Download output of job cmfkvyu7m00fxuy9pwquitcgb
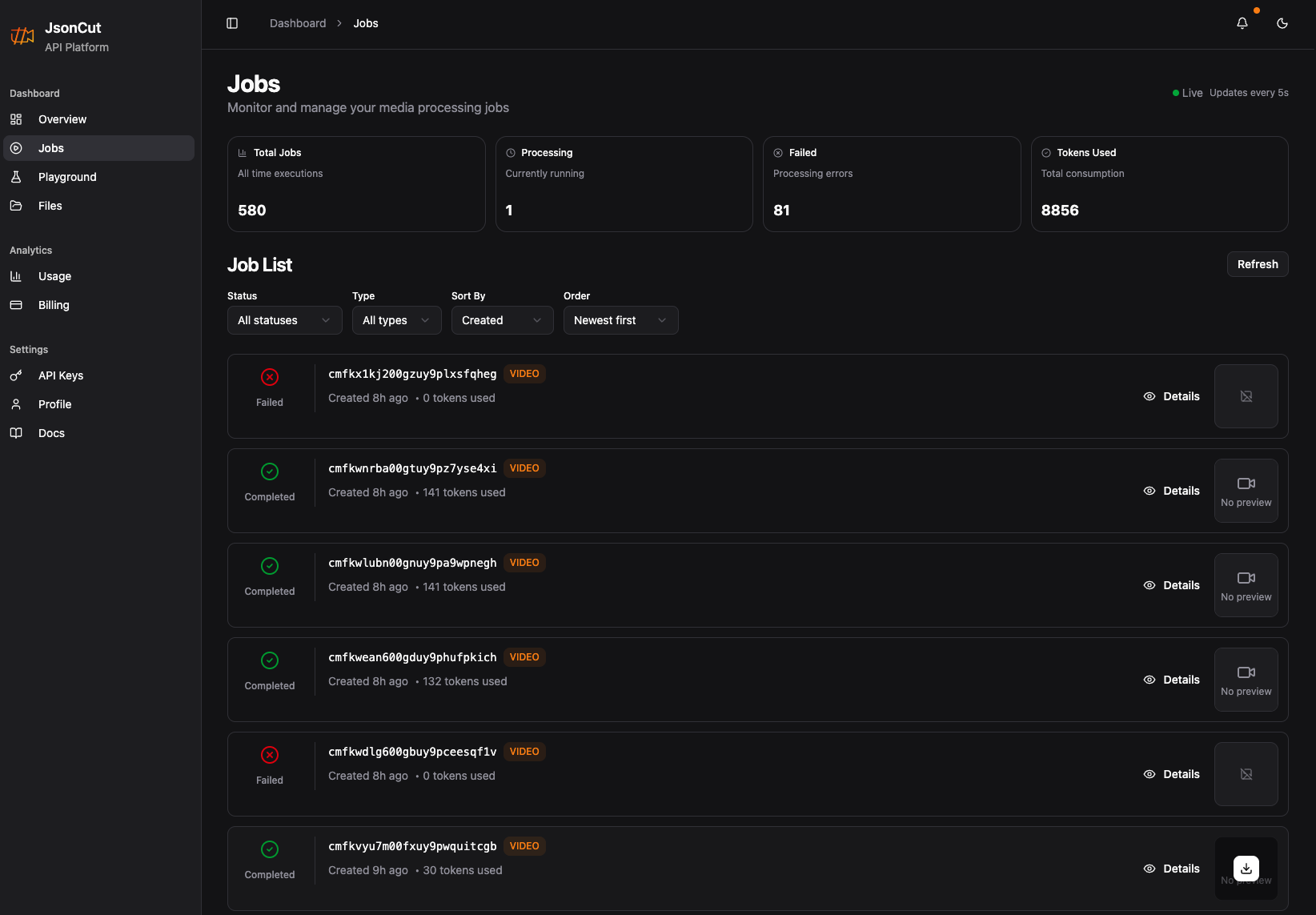Image resolution: width=1316 pixels, height=915 pixels. [x=1246, y=867]
